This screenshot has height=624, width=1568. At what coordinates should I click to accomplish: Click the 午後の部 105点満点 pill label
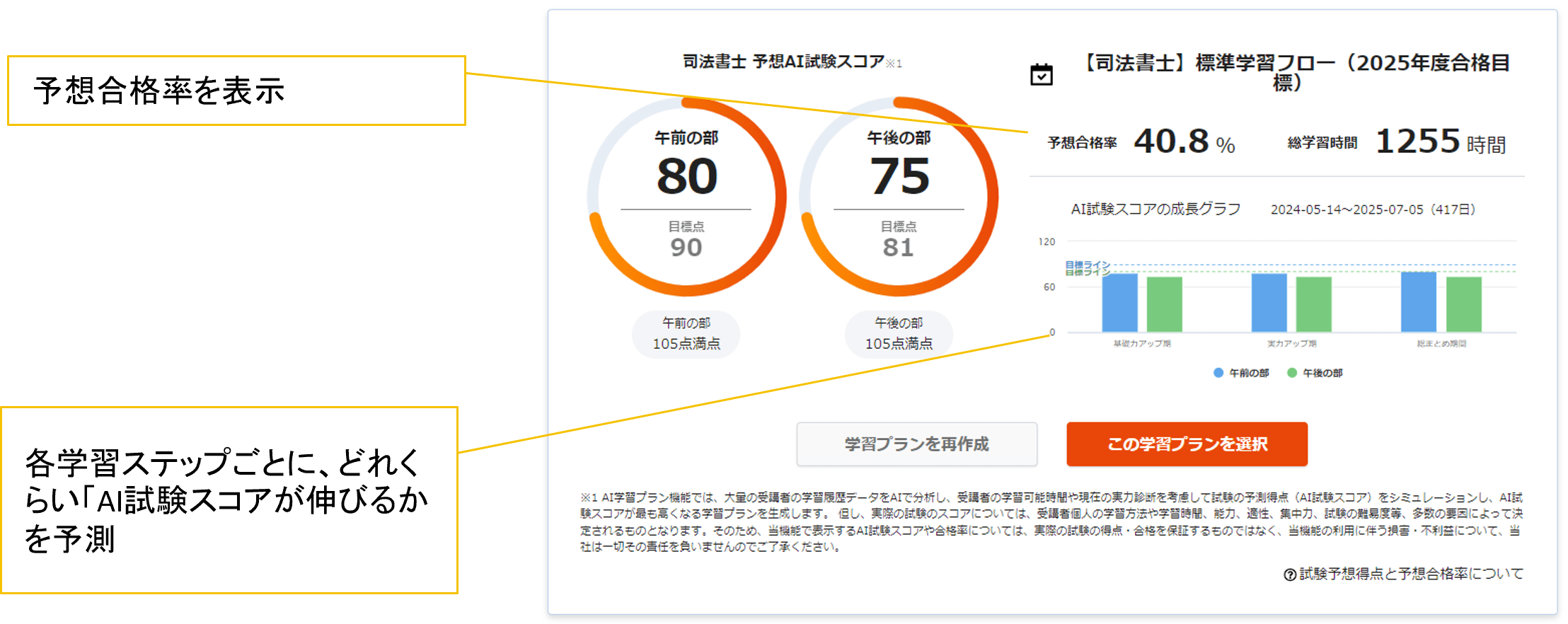(x=899, y=333)
